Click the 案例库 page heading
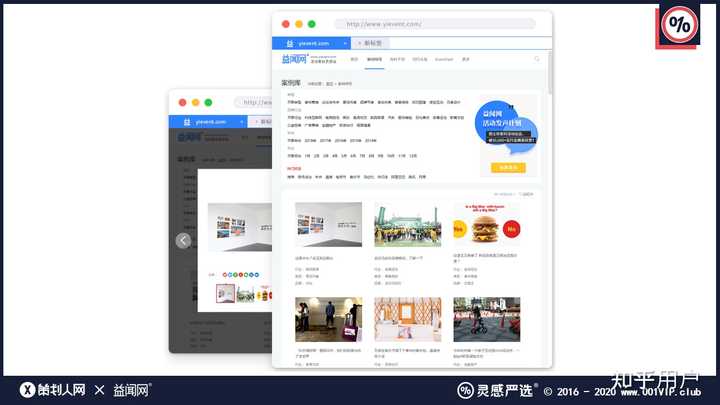The image size is (720, 405). (x=291, y=83)
